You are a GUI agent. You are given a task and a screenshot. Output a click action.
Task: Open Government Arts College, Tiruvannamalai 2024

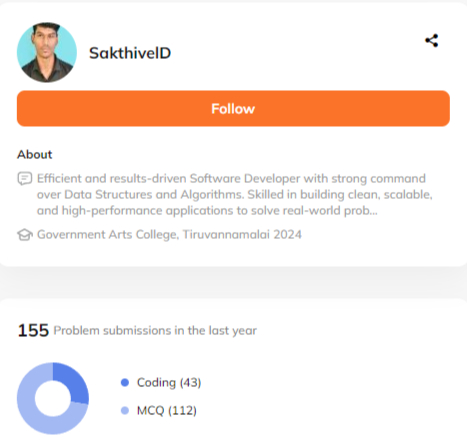(169, 235)
